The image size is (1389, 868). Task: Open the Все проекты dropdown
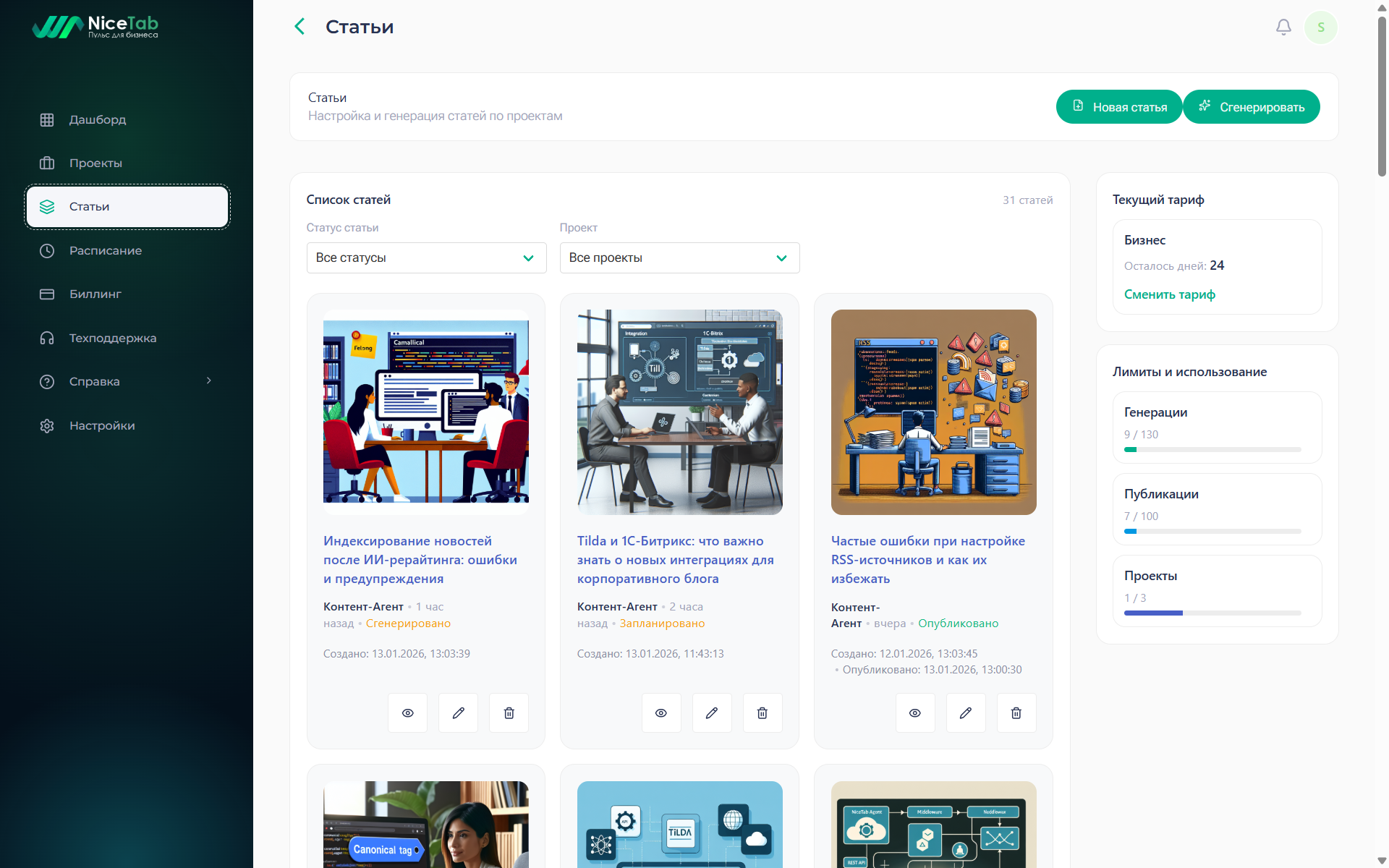point(679,258)
